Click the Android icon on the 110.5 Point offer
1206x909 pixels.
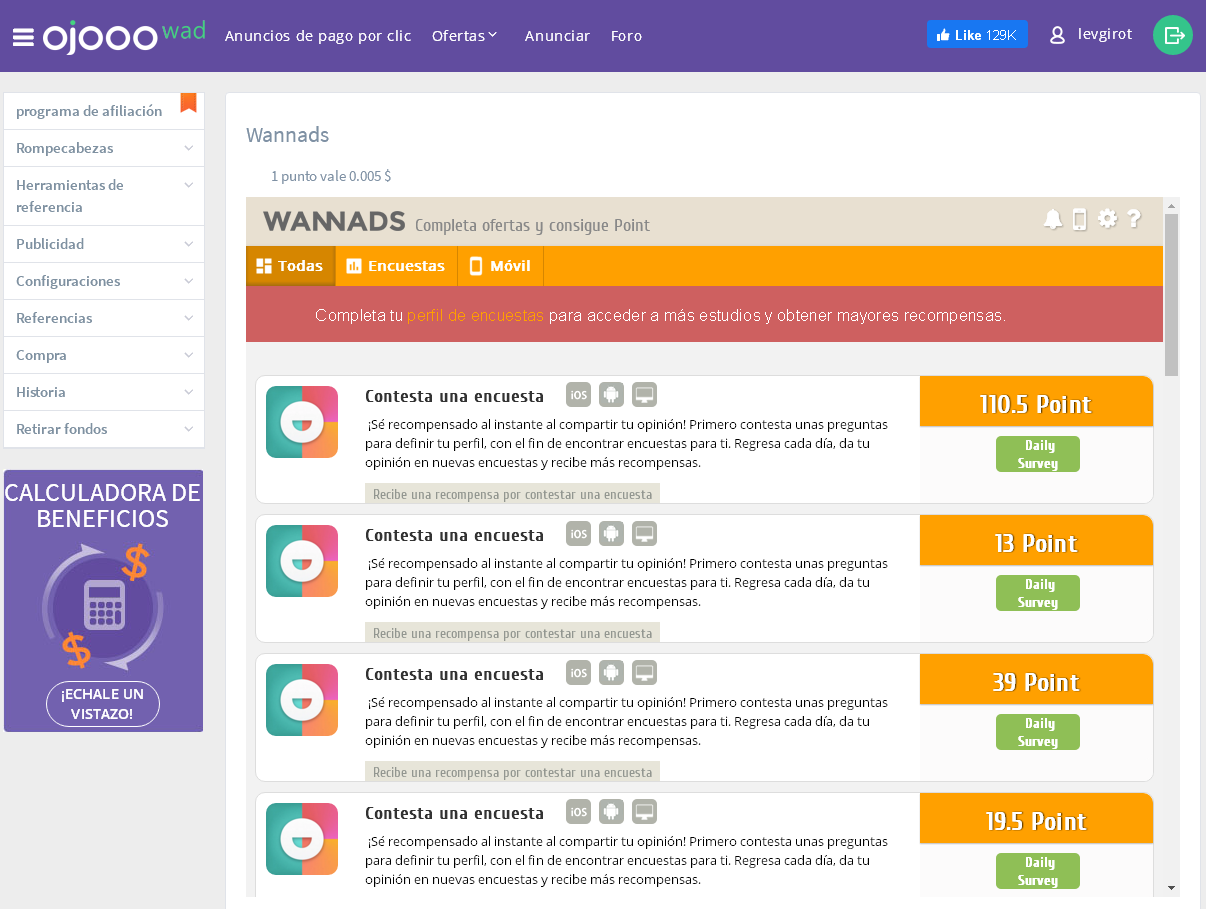coord(612,395)
